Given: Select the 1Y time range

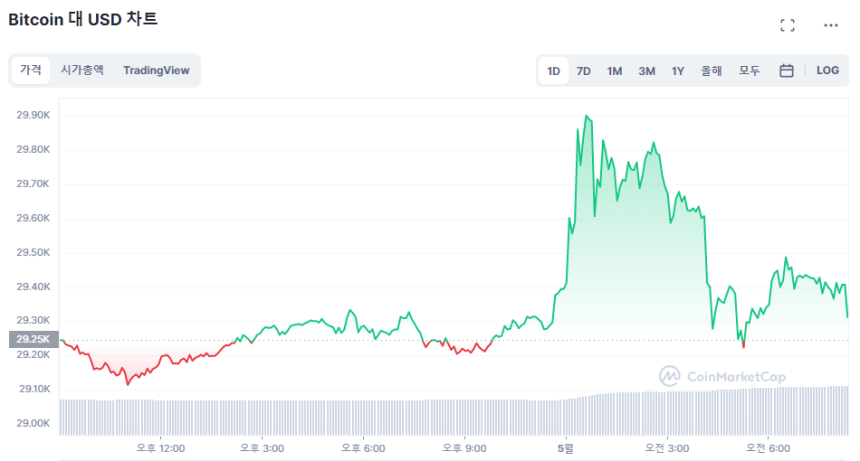Looking at the screenshot, I should tap(678, 71).
